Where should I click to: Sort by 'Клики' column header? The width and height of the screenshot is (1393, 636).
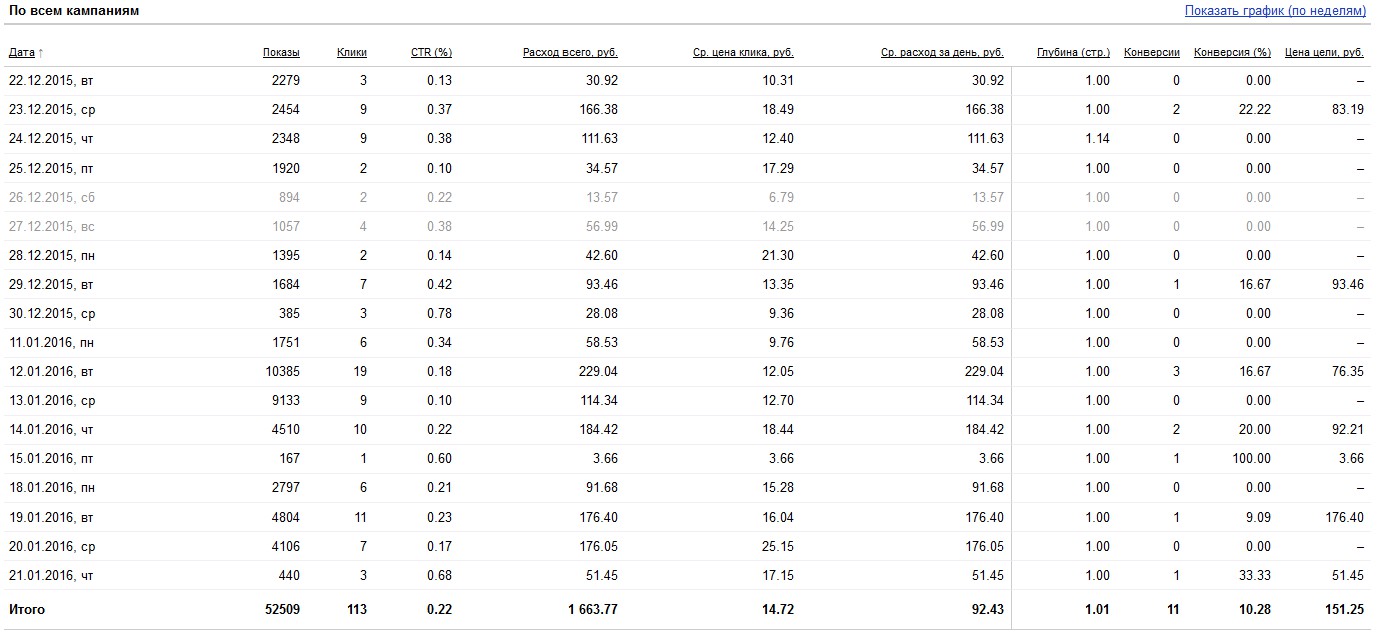click(x=352, y=52)
